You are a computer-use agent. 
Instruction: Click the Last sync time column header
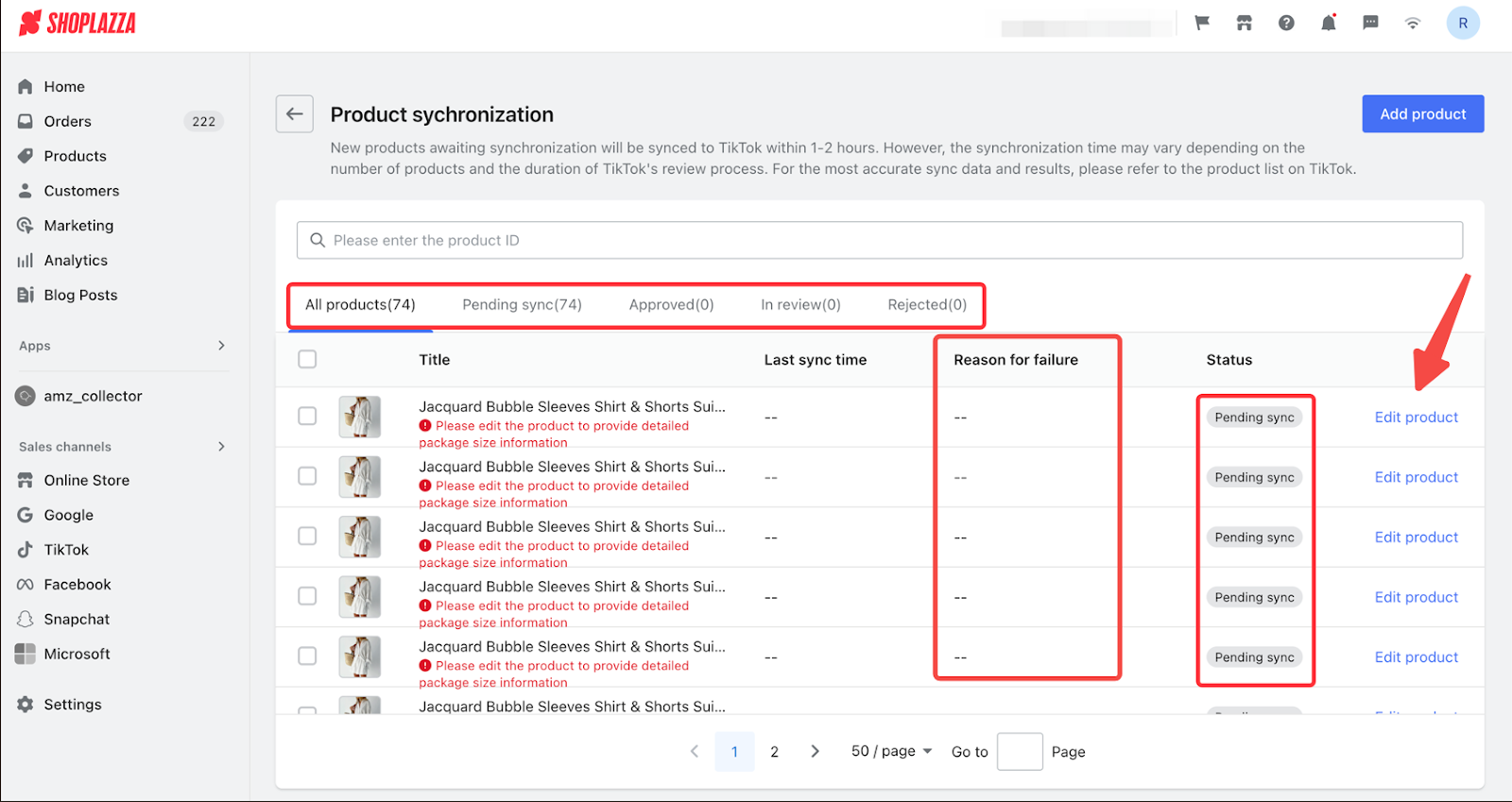pos(815,359)
